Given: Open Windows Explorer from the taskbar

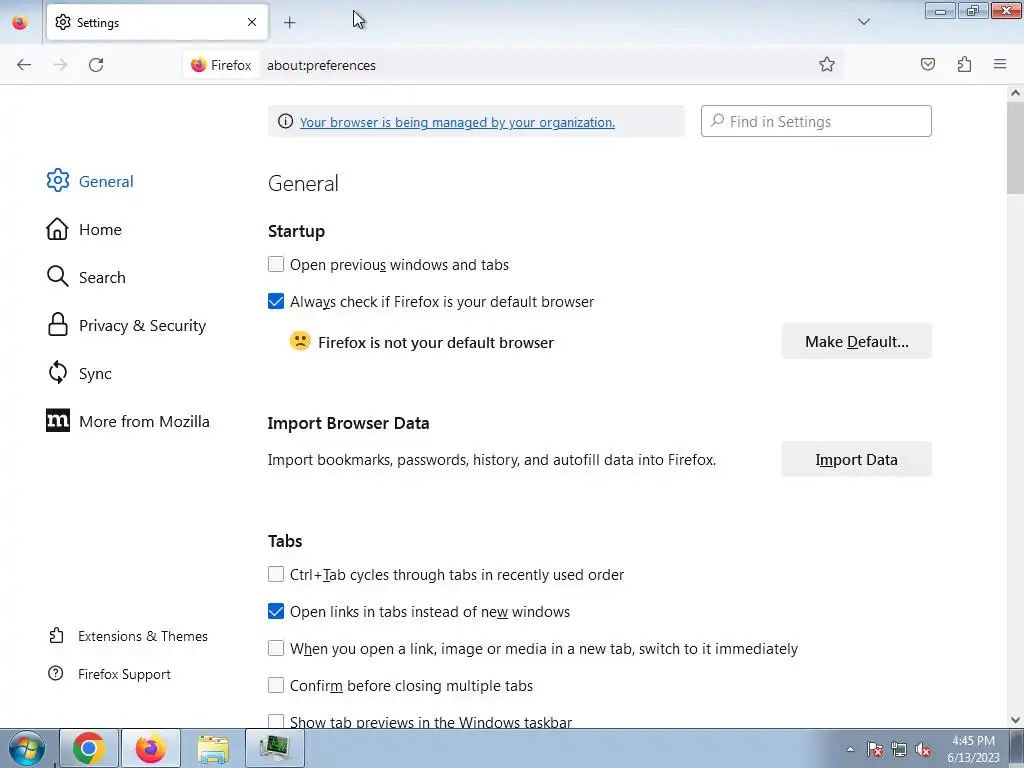Looking at the screenshot, I should coord(213,748).
